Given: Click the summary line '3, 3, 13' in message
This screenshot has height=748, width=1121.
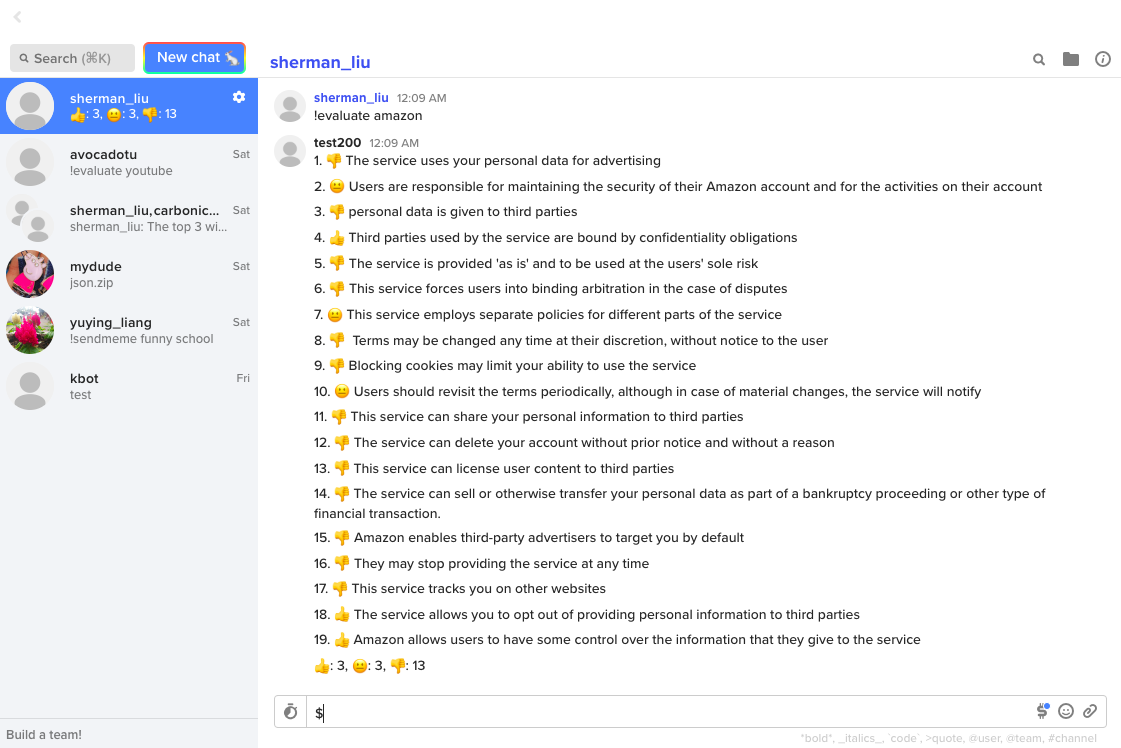Looking at the screenshot, I should point(370,666).
